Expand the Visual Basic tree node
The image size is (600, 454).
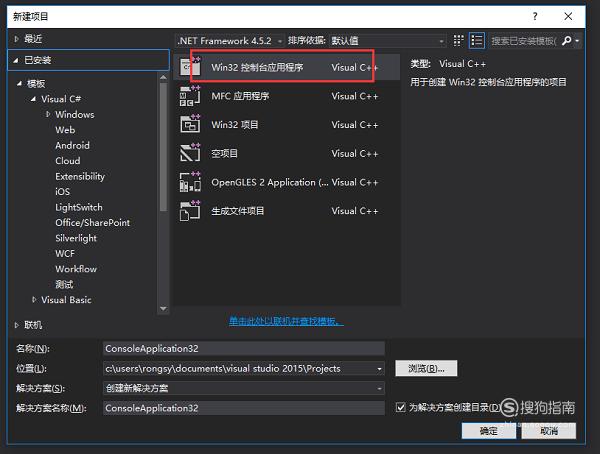(34, 300)
